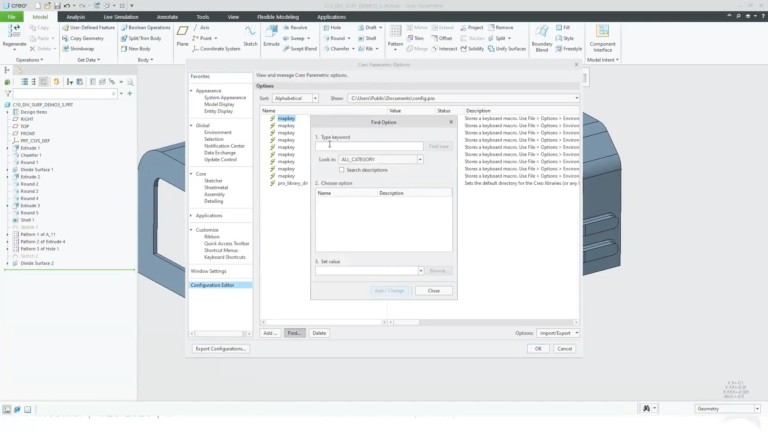The width and height of the screenshot is (768, 432).
Task: Open the Import/Export options dropdown
Action: [x=558, y=333]
